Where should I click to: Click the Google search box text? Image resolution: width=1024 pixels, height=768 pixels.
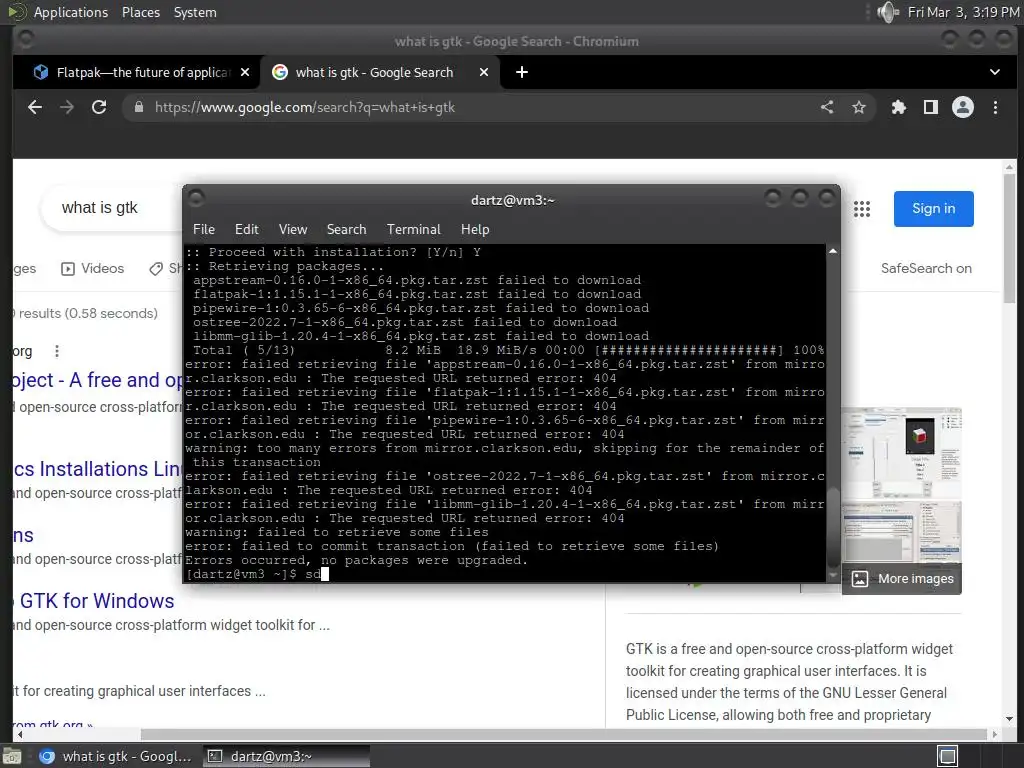(99, 208)
